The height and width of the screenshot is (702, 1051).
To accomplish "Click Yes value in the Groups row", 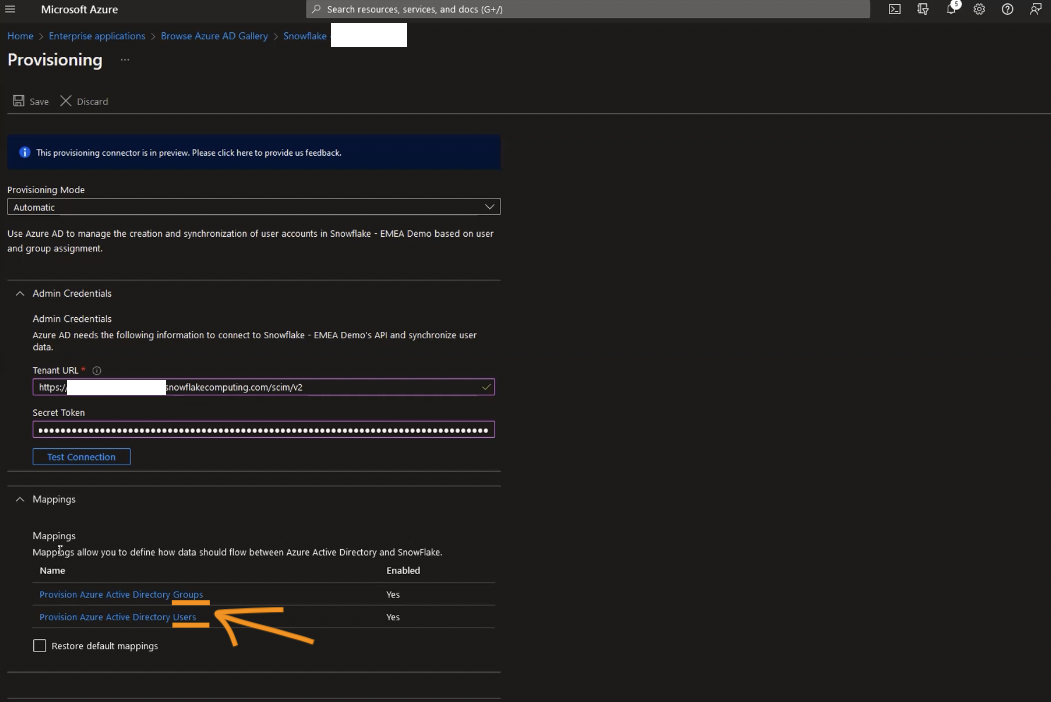I will coord(393,595).
